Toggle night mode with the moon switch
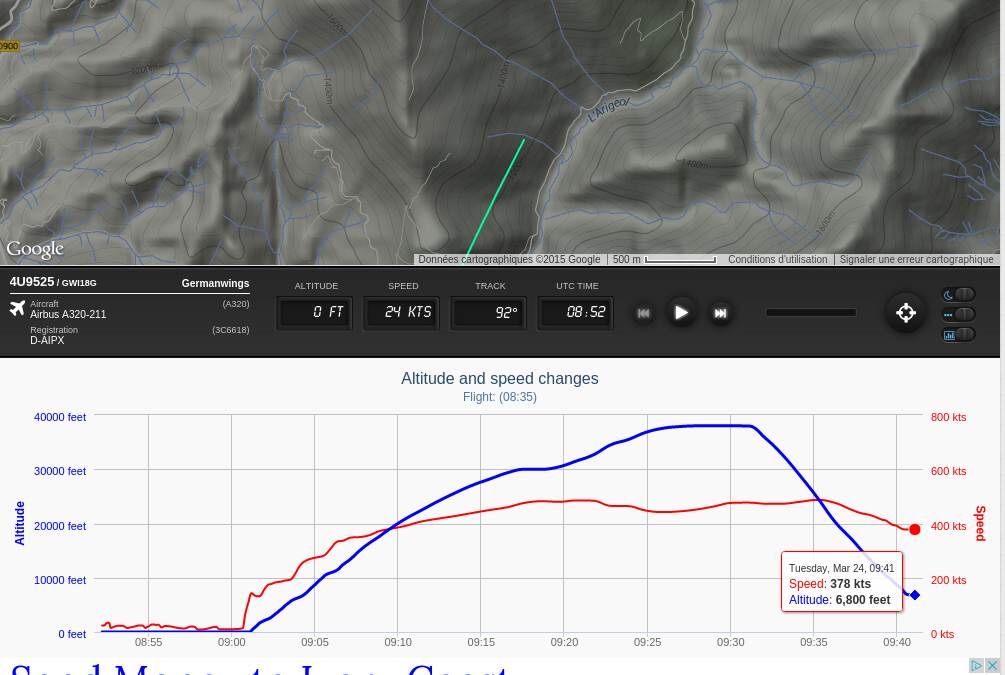1005x675 pixels. pos(959,294)
